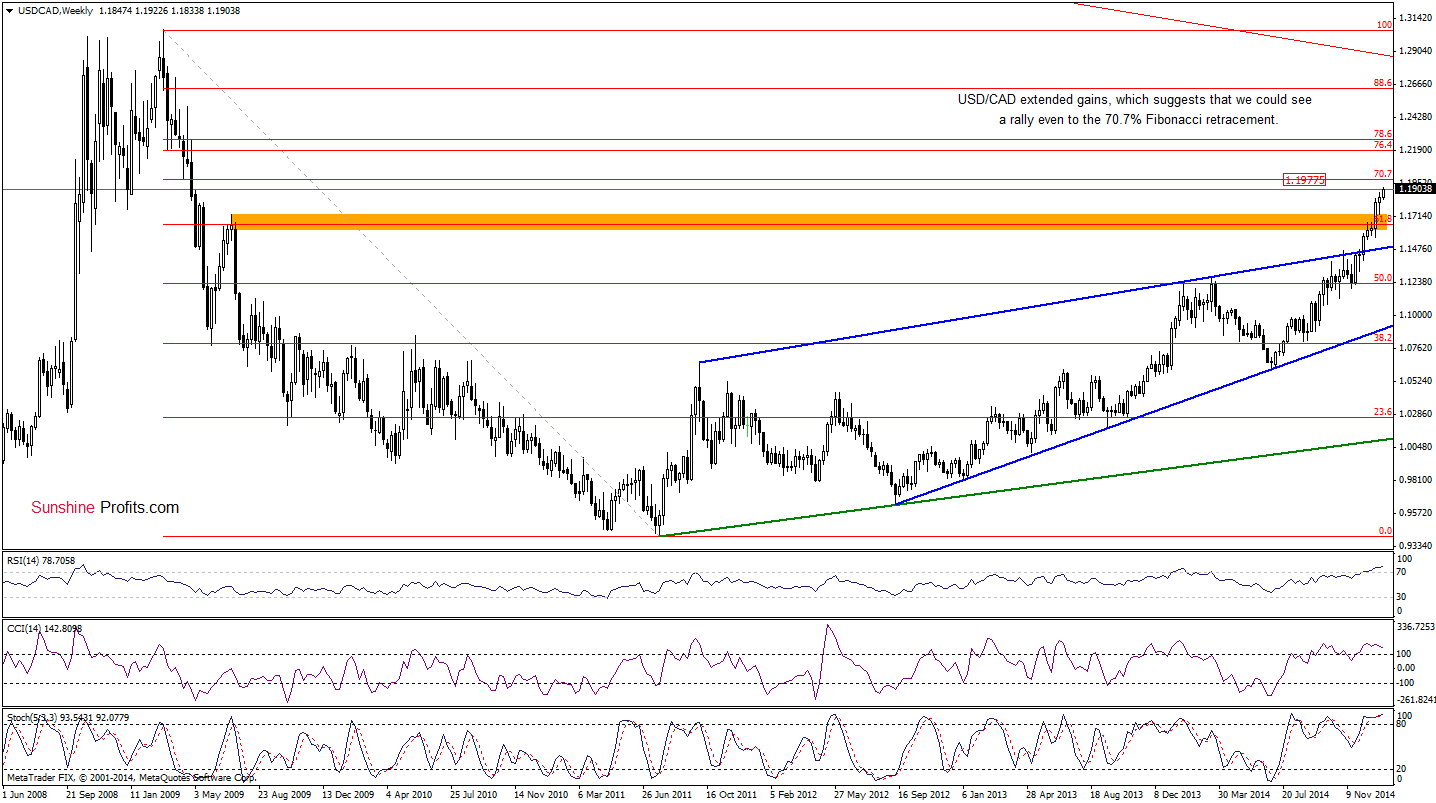1436x803 pixels.
Task: Click price axis value 1.29040
Action: coord(1416,51)
